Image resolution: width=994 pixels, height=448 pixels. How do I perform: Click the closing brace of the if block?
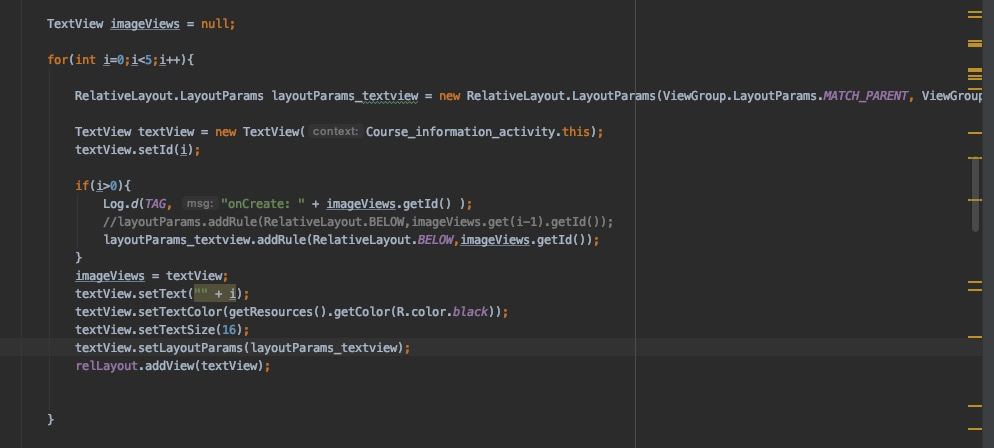tap(79, 257)
